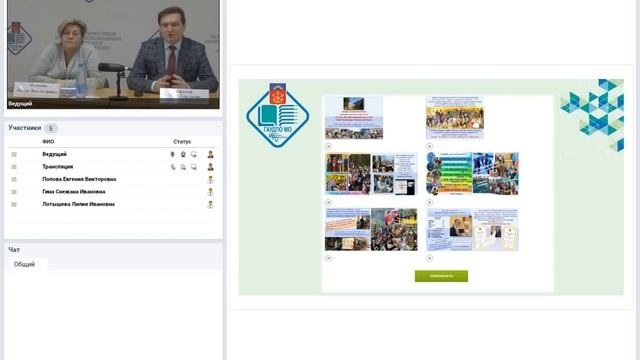Tick the checkbox beside Трансляция

pos(14,167)
